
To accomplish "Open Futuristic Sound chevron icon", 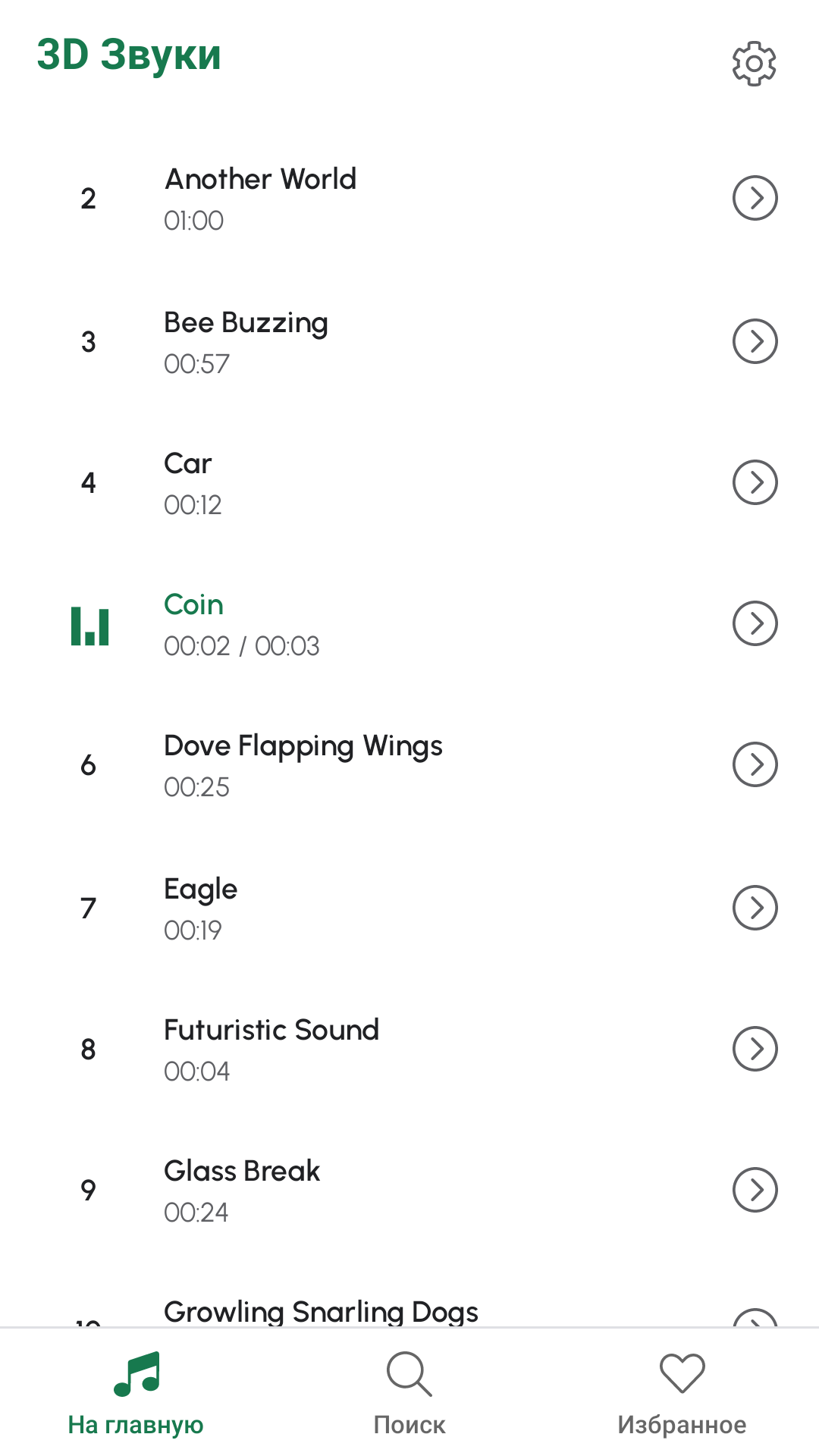I will 755,1049.
